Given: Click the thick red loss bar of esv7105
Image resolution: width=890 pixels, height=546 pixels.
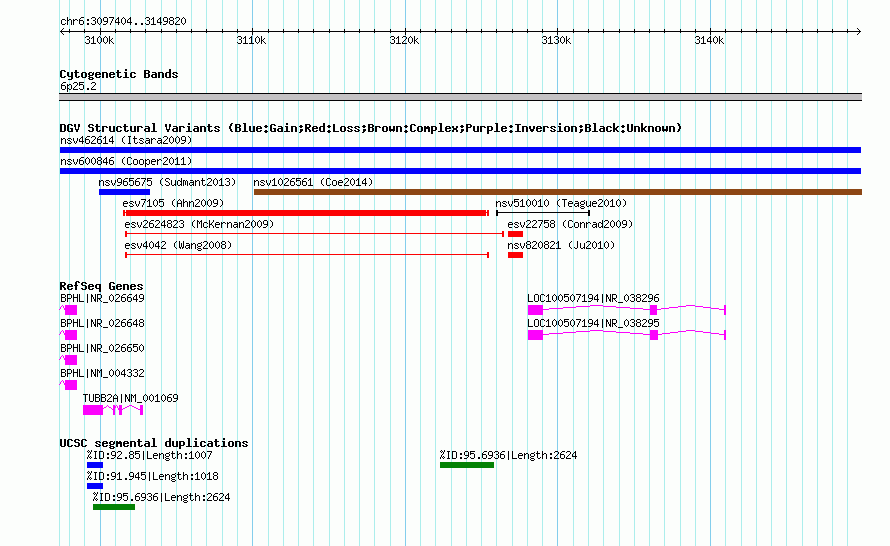Looking at the screenshot, I should click(x=306, y=213).
